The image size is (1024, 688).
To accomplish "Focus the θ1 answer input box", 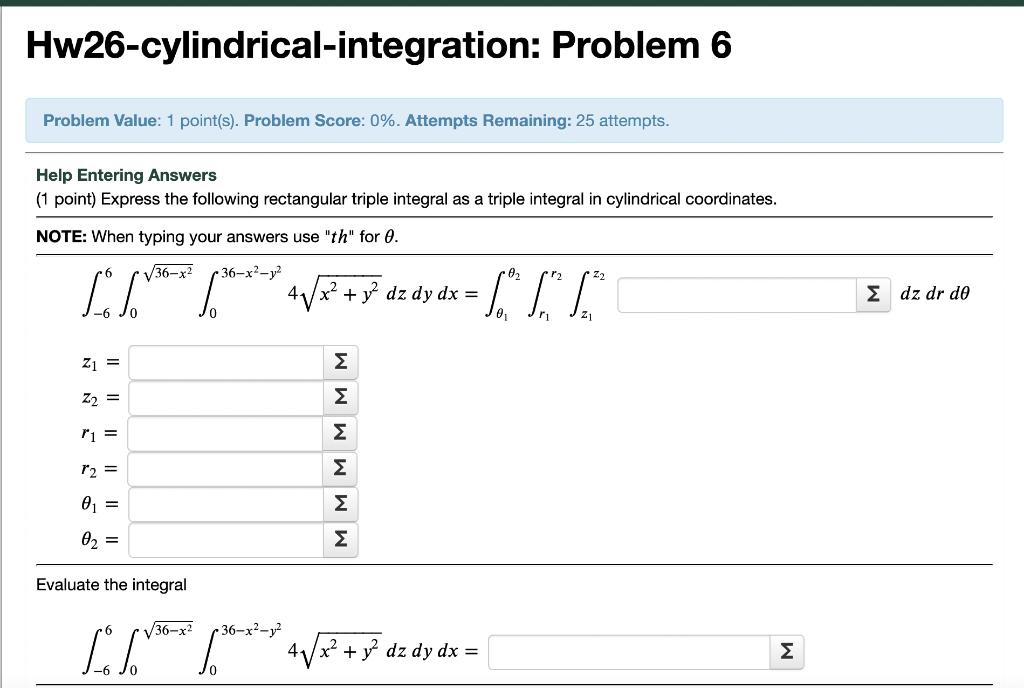I will point(225,504).
